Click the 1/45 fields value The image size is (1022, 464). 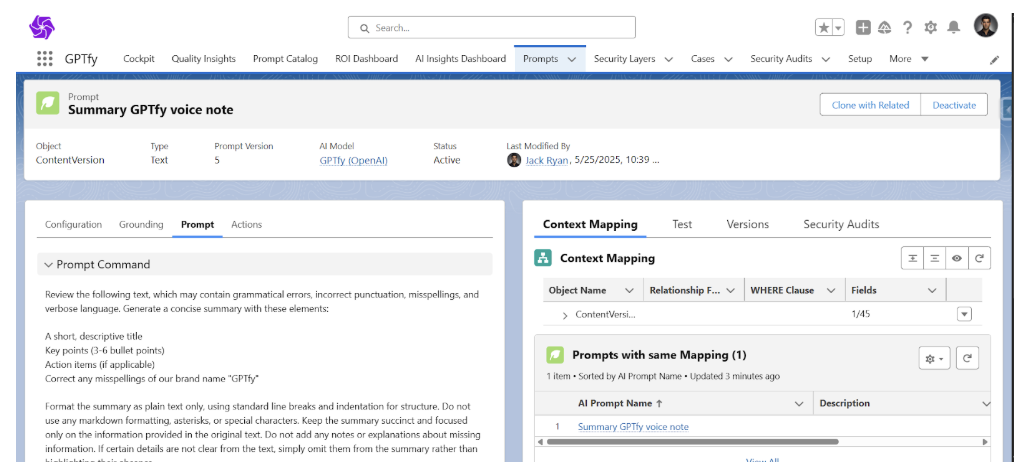861,314
